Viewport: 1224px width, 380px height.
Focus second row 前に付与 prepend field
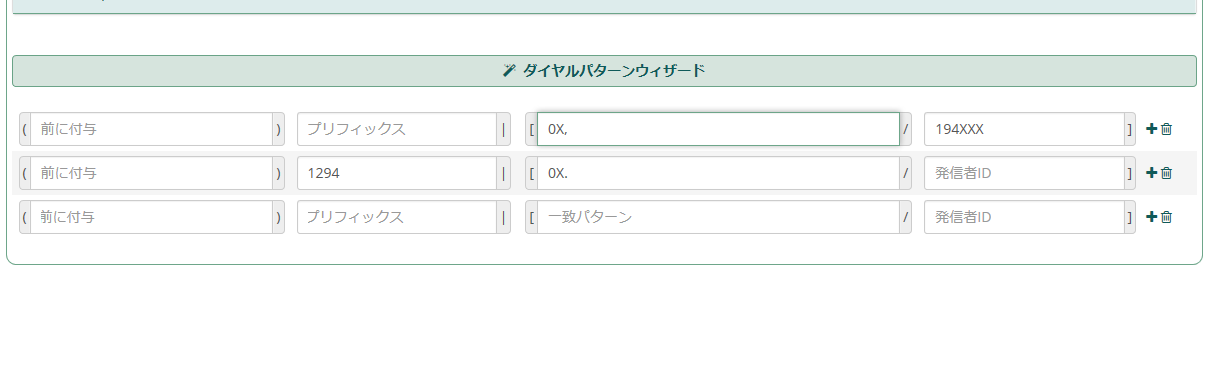pyautogui.click(x=151, y=173)
